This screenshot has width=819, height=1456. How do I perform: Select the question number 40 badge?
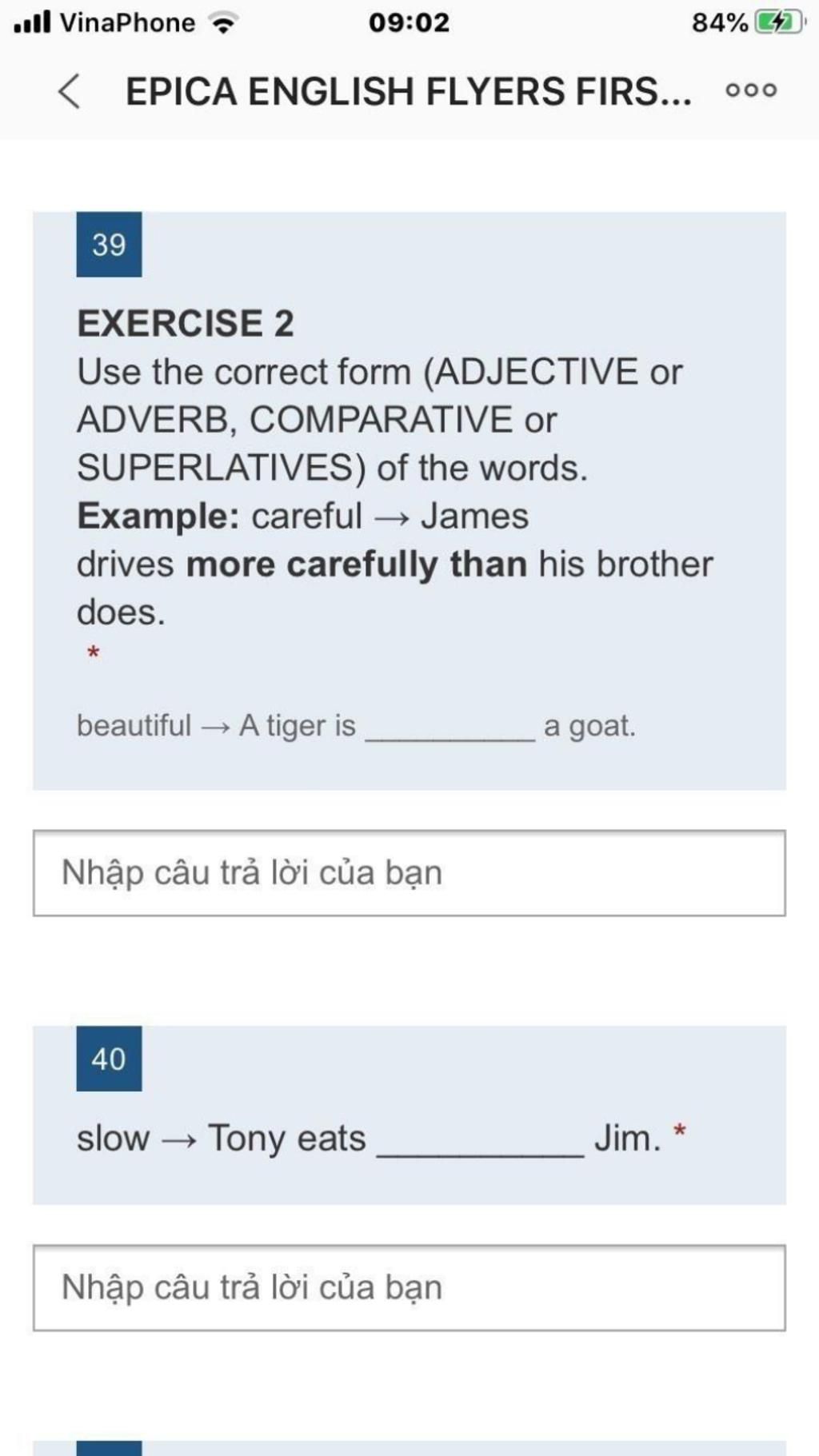(109, 1059)
